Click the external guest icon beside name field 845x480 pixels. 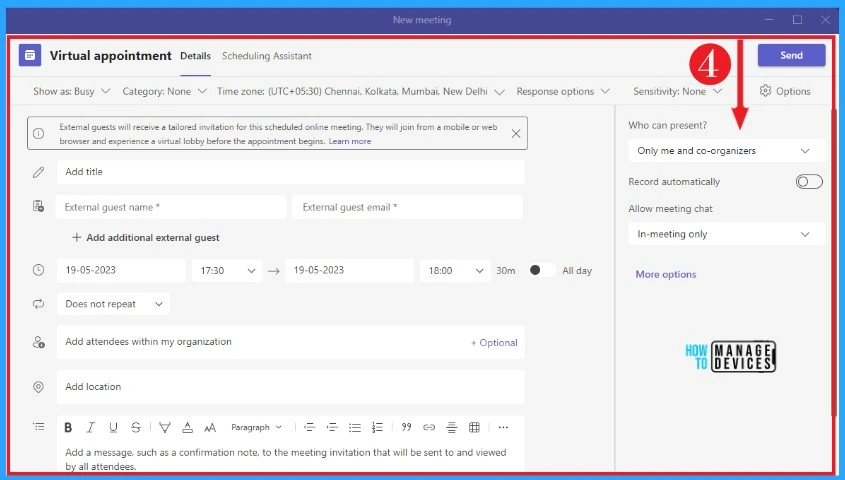(38, 206)
